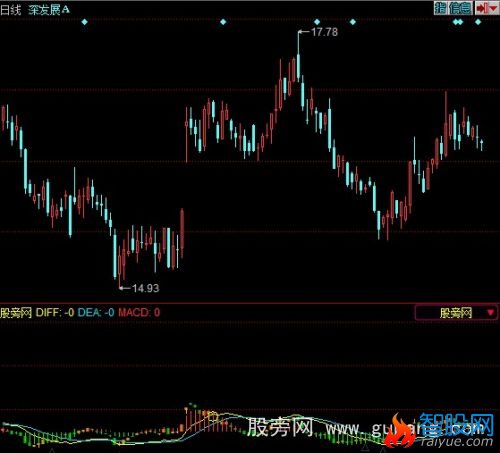This screenshot has height=453, width=500.
Task: Click the second cyan diamond marker from left
Action: [223, 22]
